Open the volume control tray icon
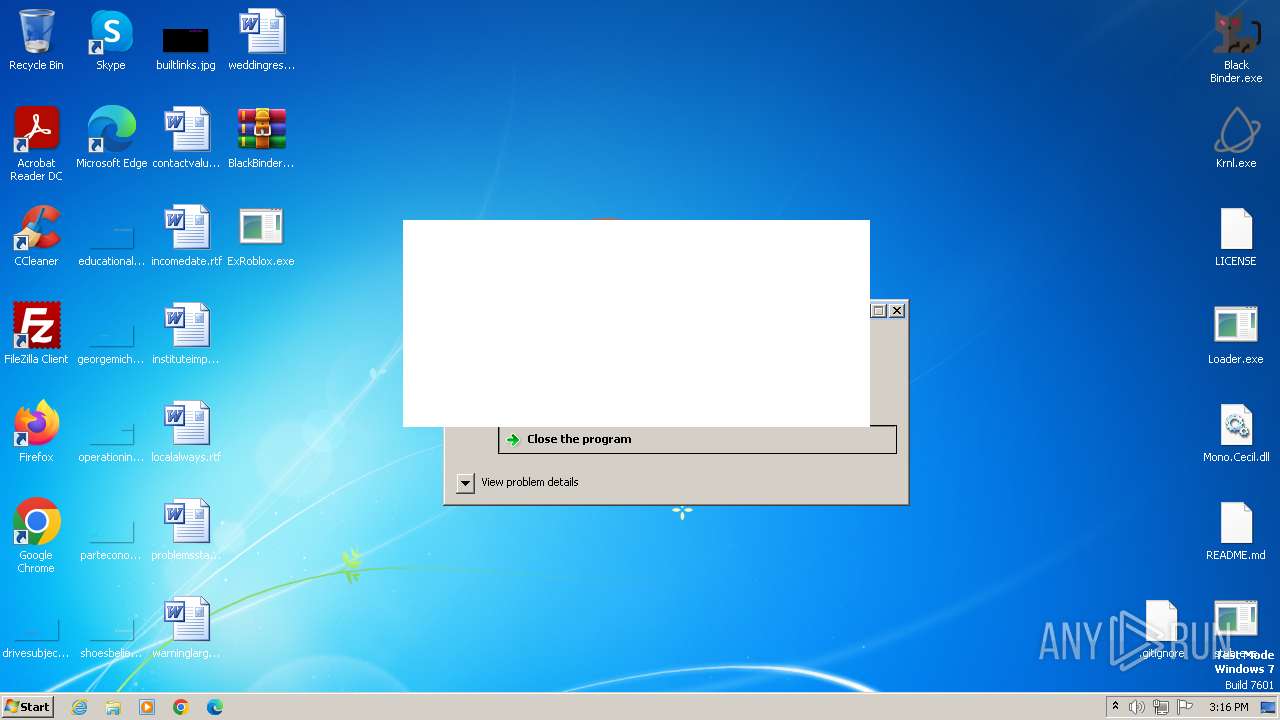The width and height of the screenshot is (1280, 720). tap(1137, 707)
